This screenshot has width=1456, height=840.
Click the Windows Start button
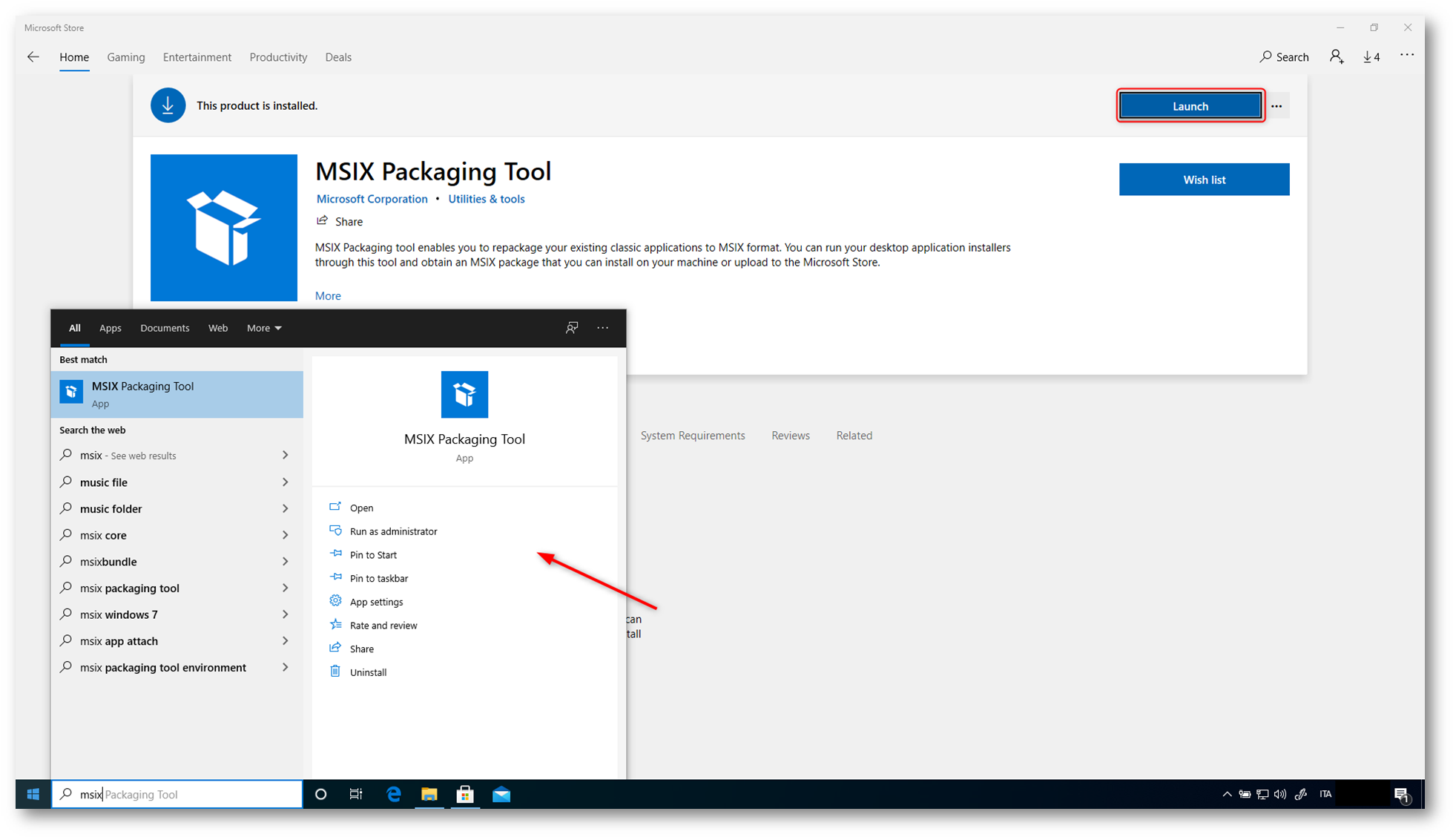33,794
